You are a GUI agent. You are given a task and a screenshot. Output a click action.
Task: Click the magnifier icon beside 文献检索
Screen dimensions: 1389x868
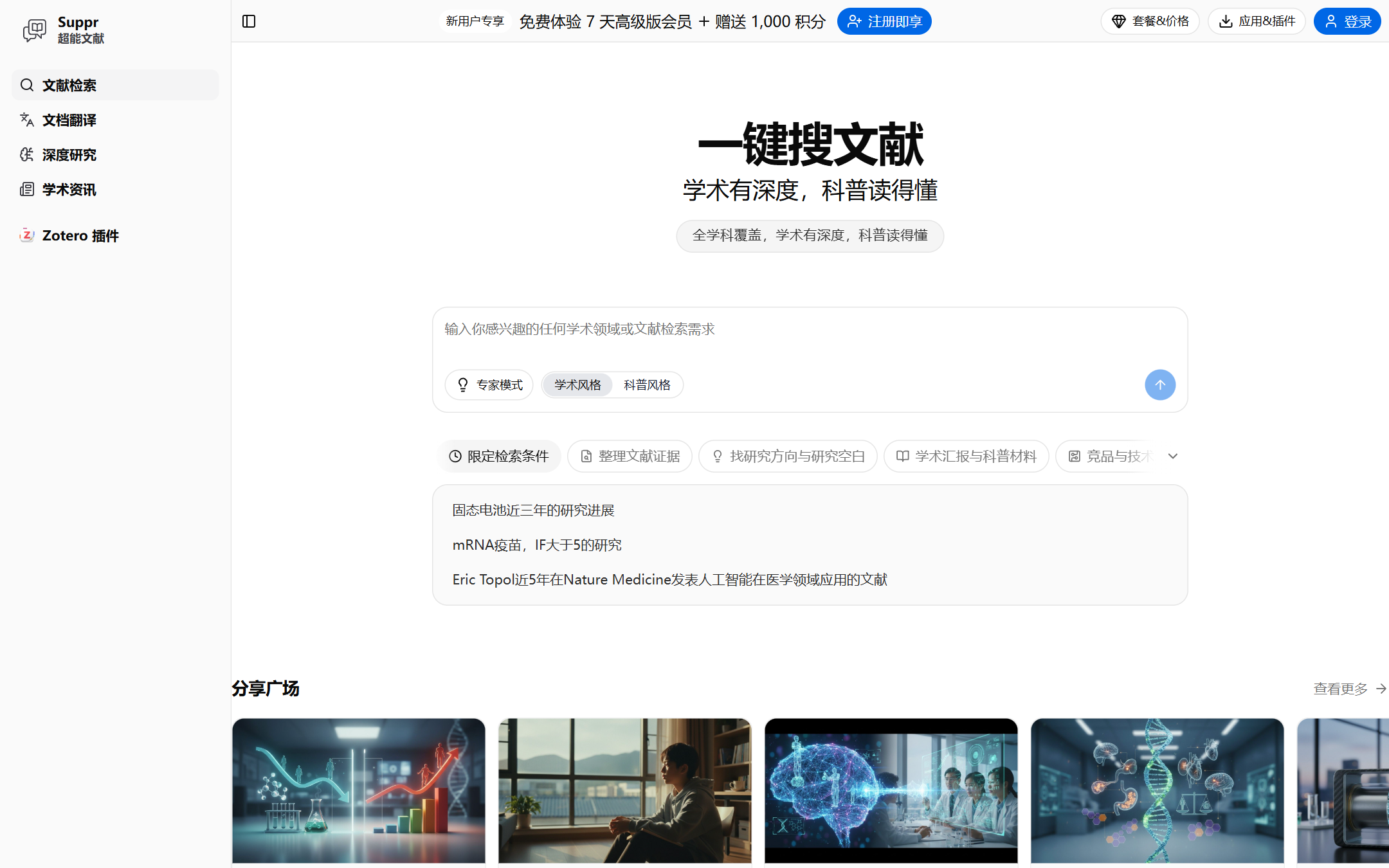(x=26, y=85)
